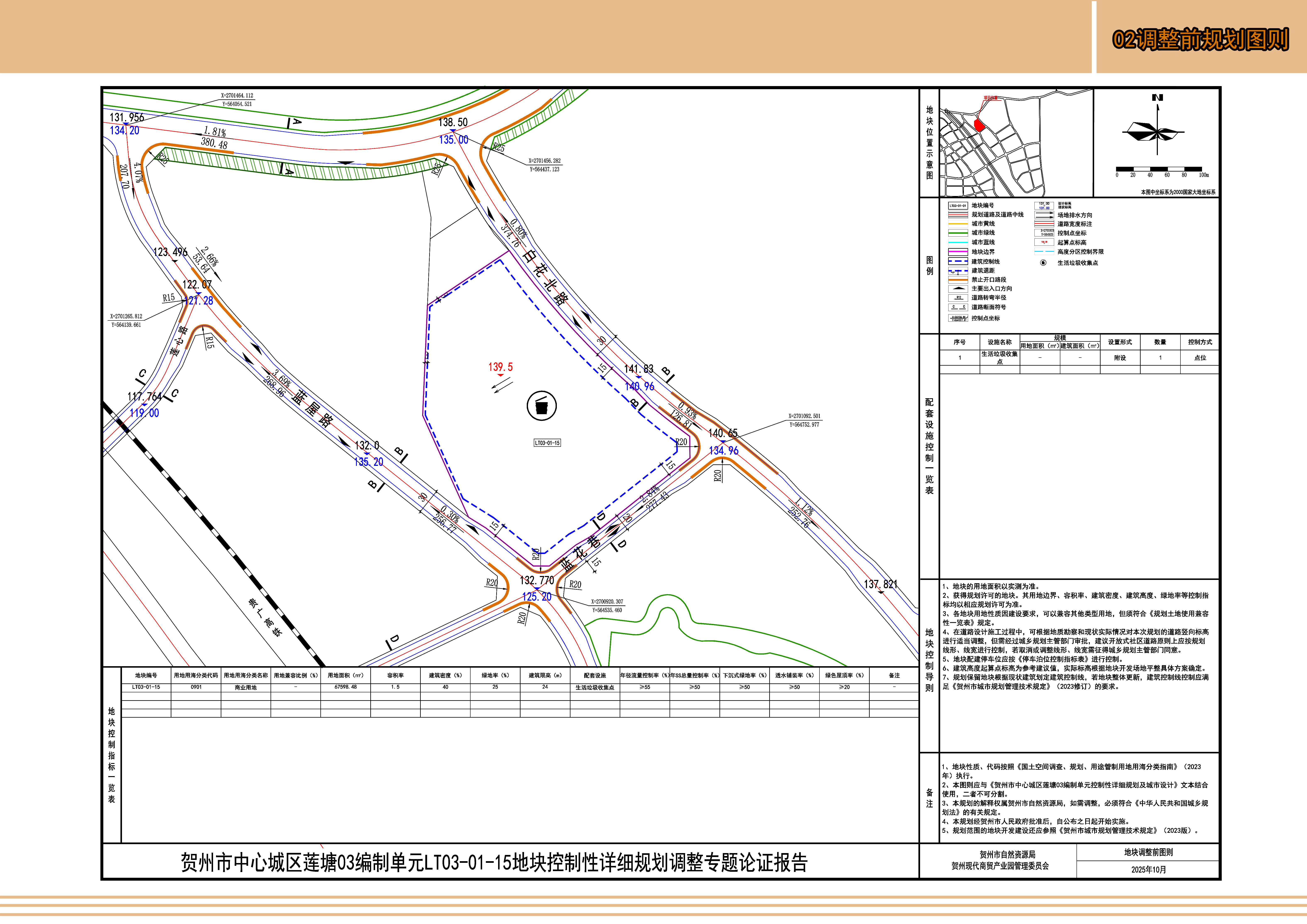
Task: Click the 道路断面符号 C-C legend symbol
Action: click(958, 307)
